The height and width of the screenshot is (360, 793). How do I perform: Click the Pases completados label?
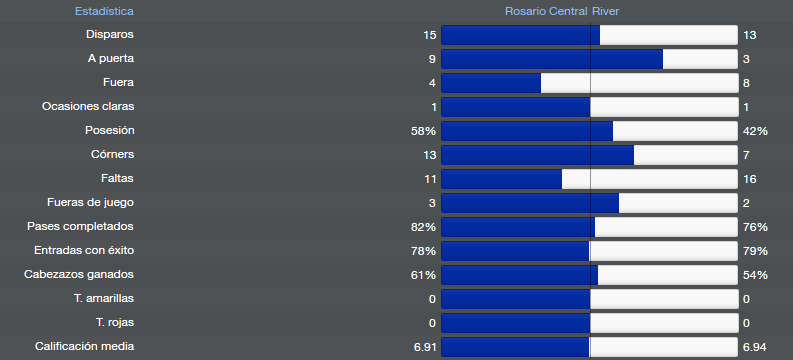tap(80, 227)
